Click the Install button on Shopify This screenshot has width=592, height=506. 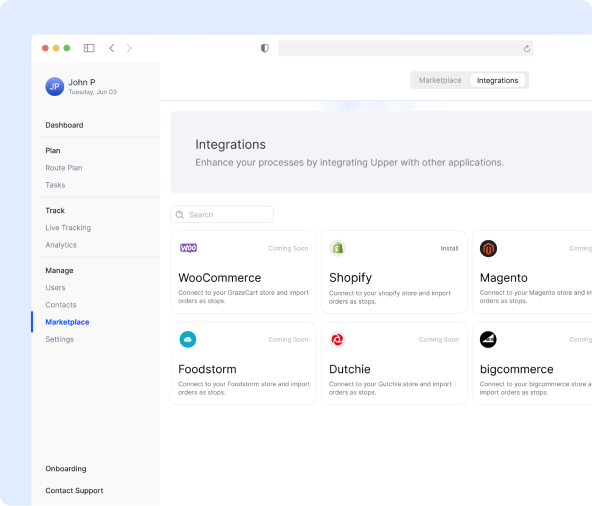(449, 248)
